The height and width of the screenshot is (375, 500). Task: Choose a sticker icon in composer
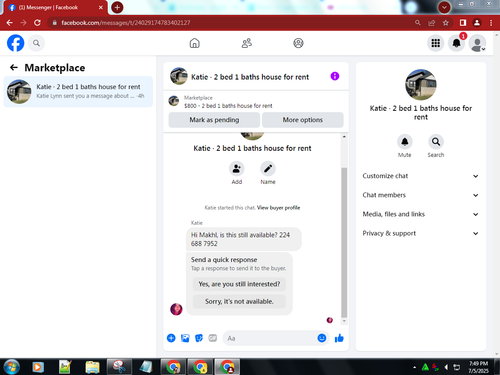[x=199, y=338]
